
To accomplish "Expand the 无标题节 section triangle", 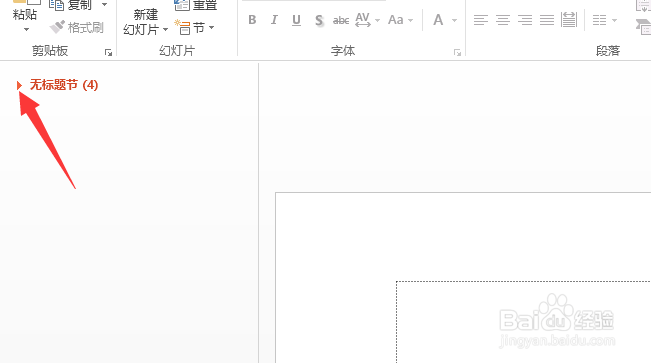I will click(x=19, y=86).
